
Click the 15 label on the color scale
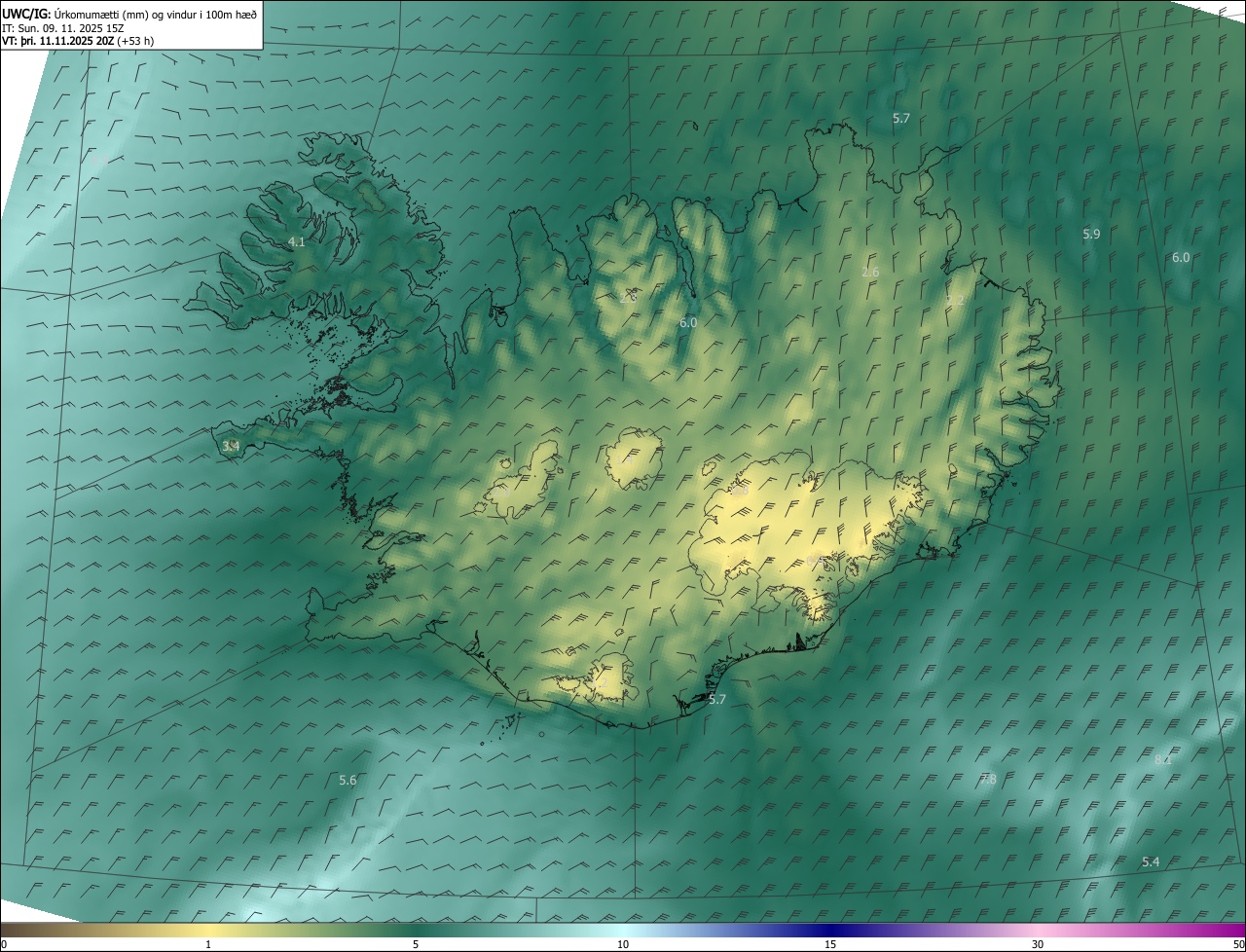[830, 944]
